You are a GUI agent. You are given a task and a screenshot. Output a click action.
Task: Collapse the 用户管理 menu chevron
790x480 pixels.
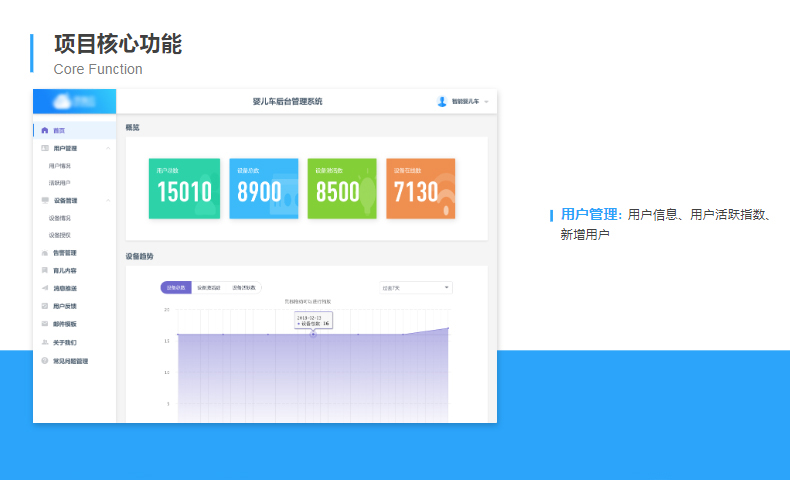[x=107, y=148]
